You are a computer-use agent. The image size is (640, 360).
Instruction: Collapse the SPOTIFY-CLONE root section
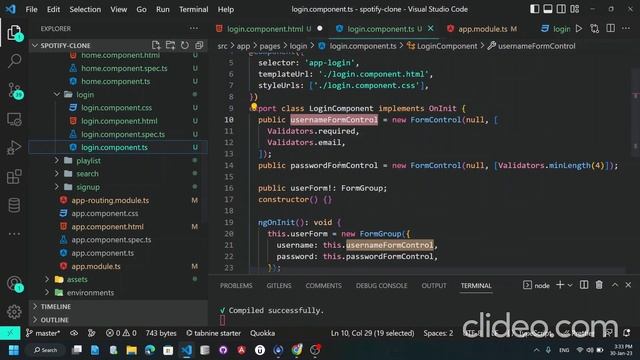(35, 45)
